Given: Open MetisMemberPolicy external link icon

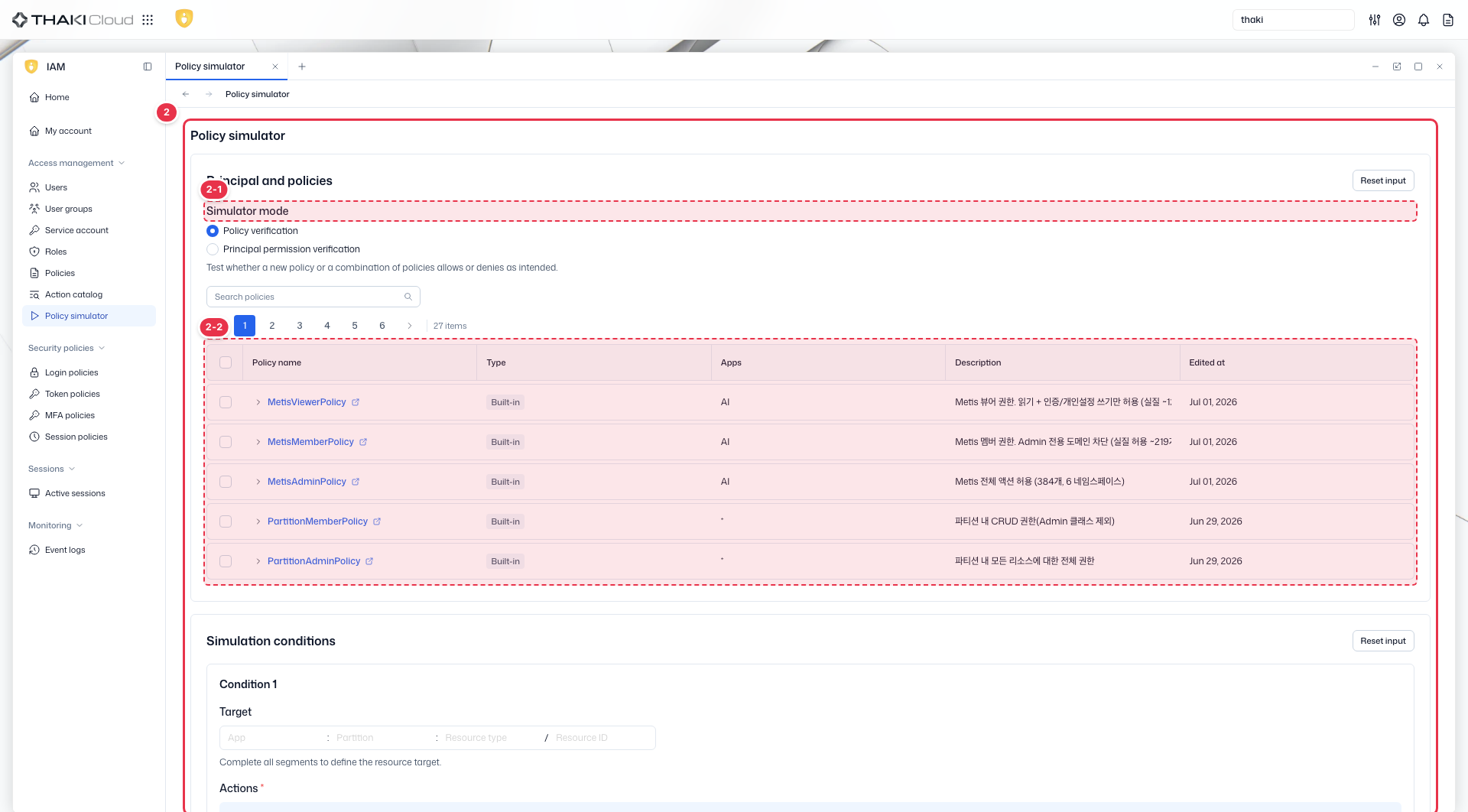Looking at the screenshot, I should pos(363,442).
